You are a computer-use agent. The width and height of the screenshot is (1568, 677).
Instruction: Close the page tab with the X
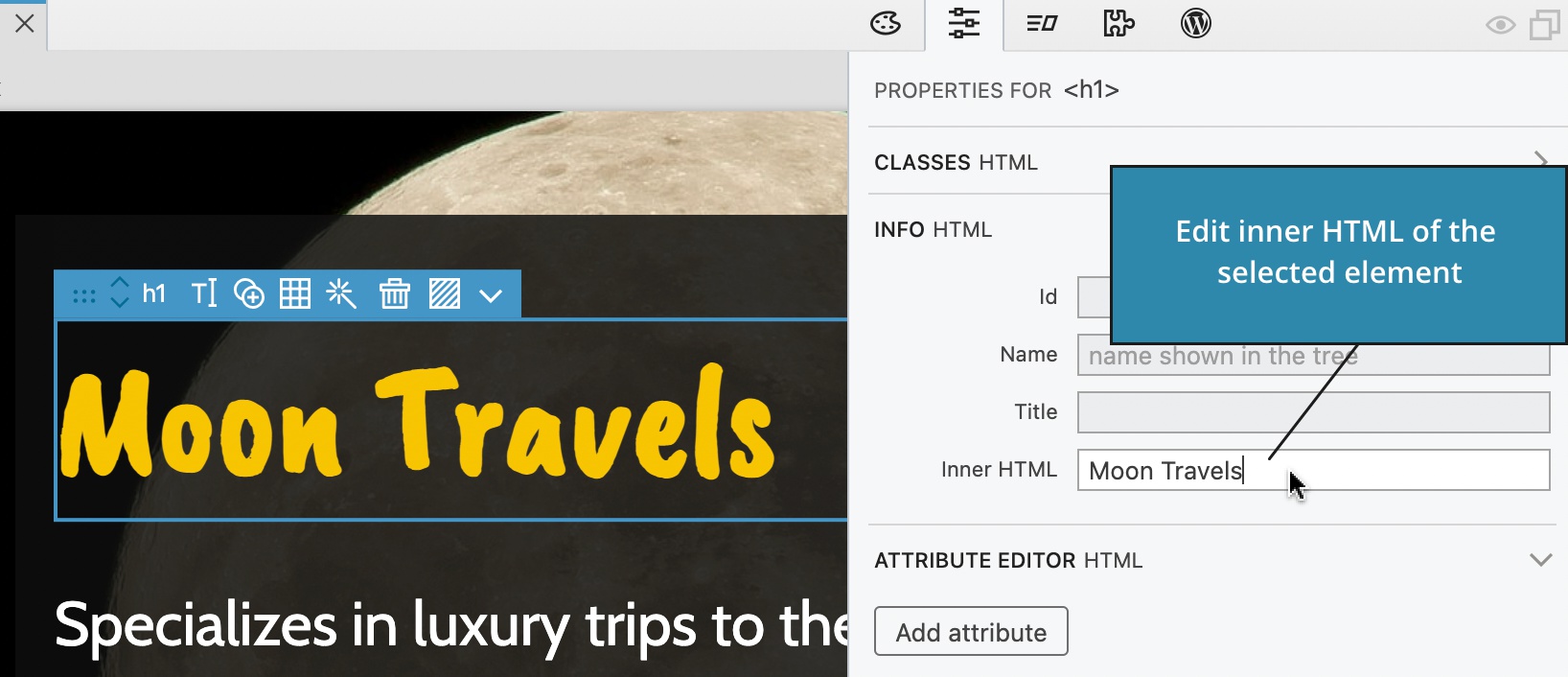(x=25, y=24)
